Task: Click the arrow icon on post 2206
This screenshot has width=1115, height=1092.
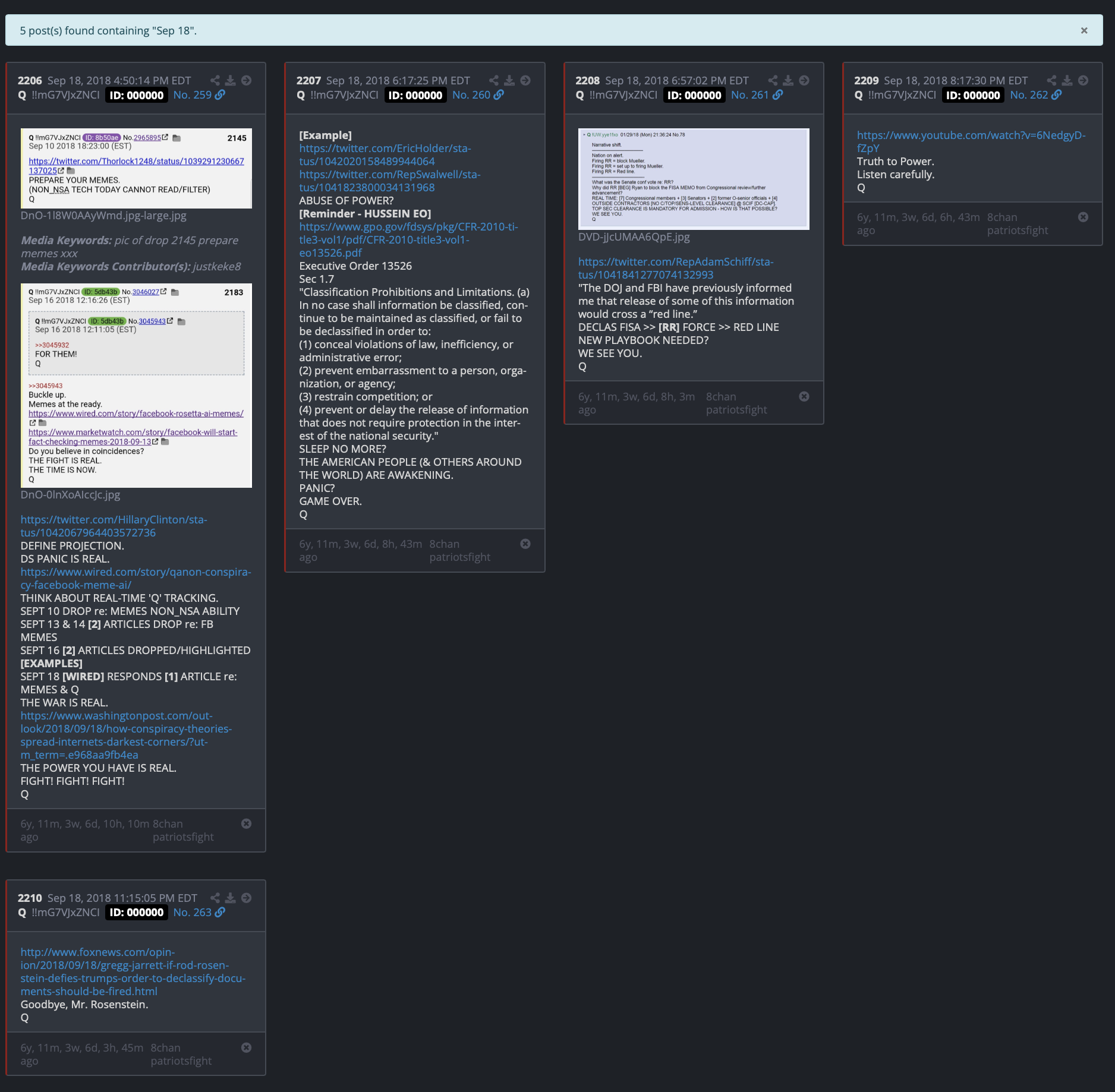Action: point(247,80)
